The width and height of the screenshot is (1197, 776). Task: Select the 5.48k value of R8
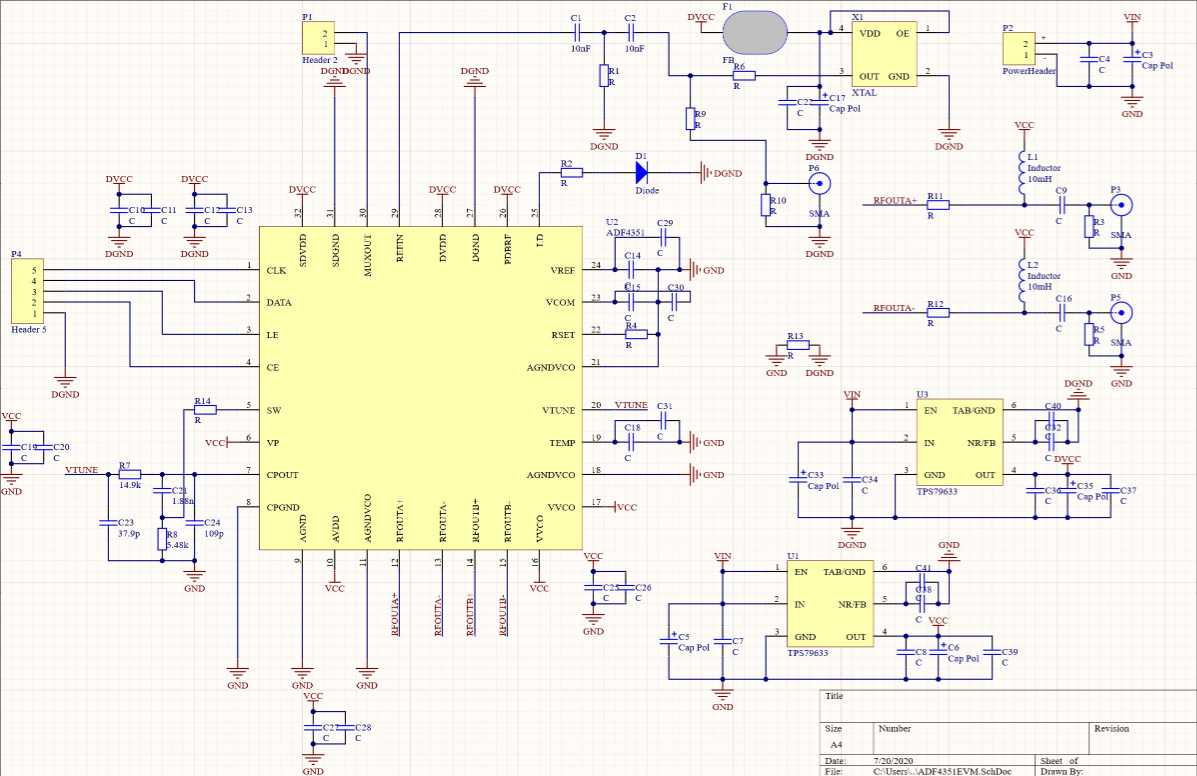coord(177,545)
